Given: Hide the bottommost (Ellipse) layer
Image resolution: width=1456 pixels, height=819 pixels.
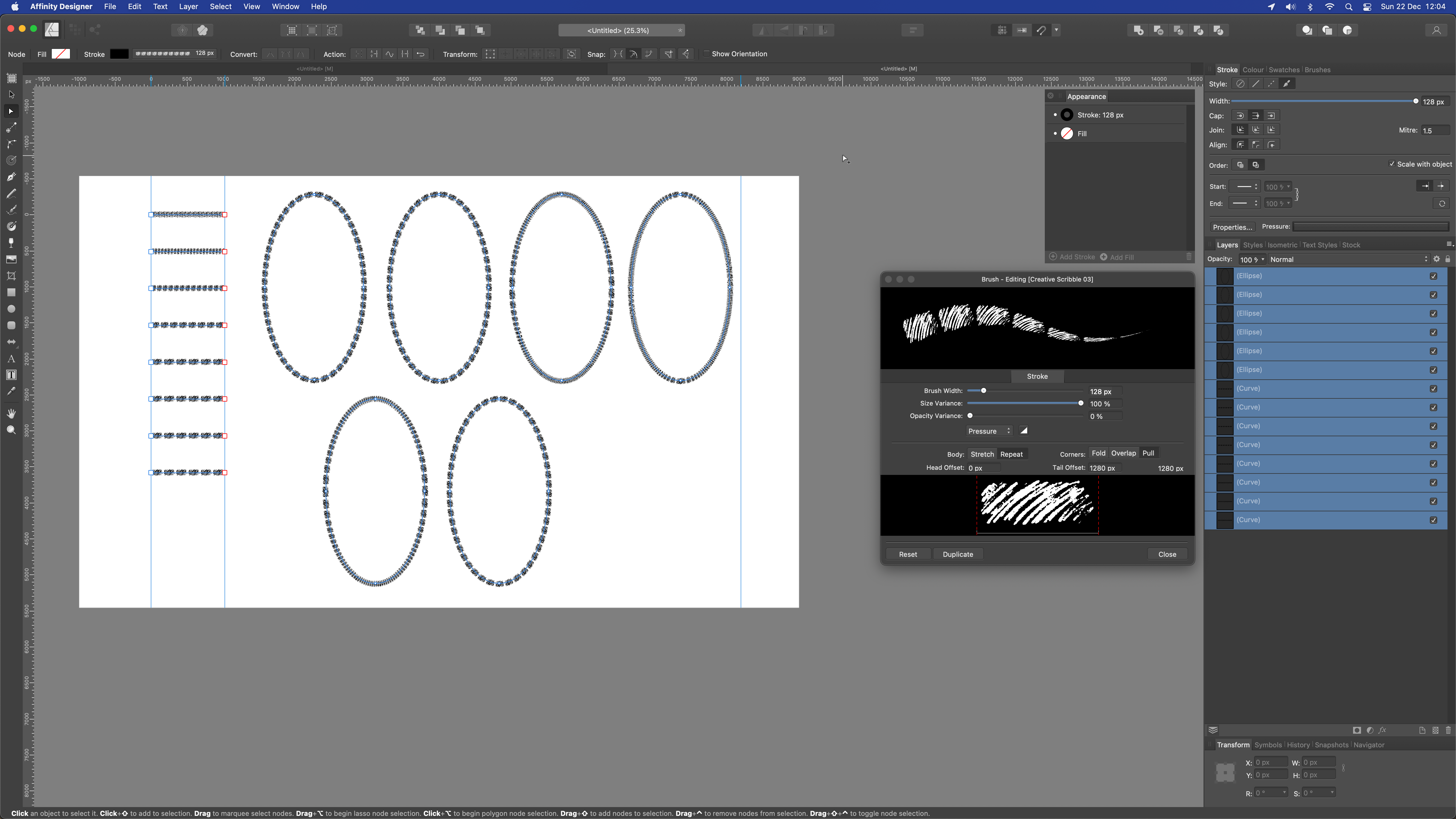Looking at the screenshot, I should 1433,370.
